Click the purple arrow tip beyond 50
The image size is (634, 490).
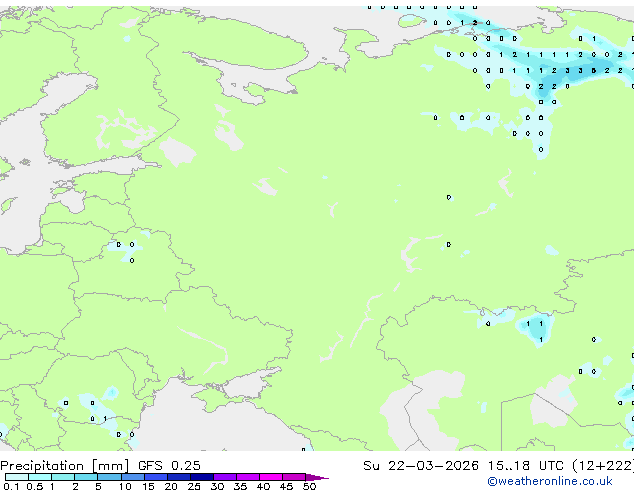317,477
